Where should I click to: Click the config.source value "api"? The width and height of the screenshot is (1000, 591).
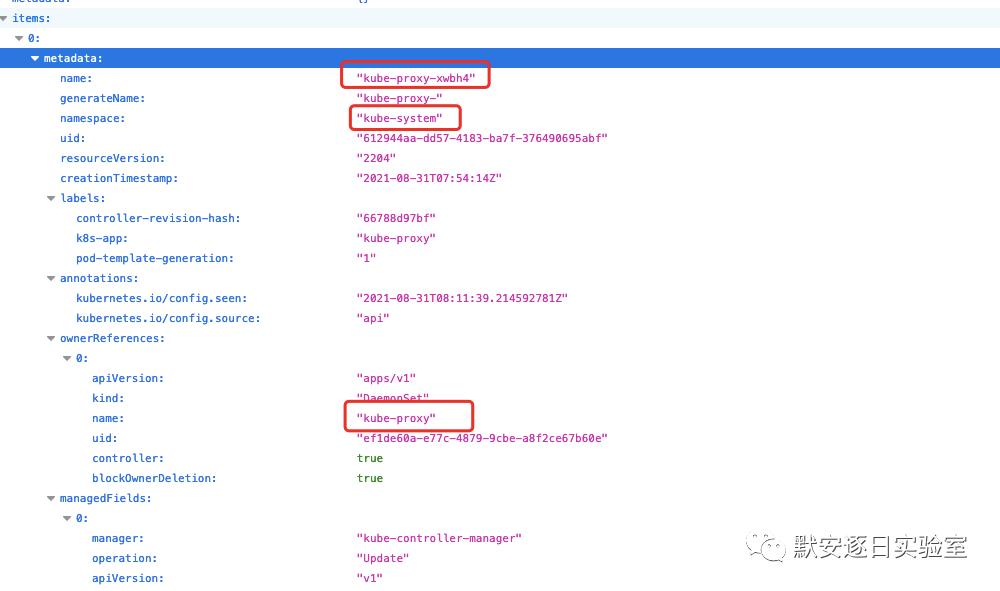373,318
